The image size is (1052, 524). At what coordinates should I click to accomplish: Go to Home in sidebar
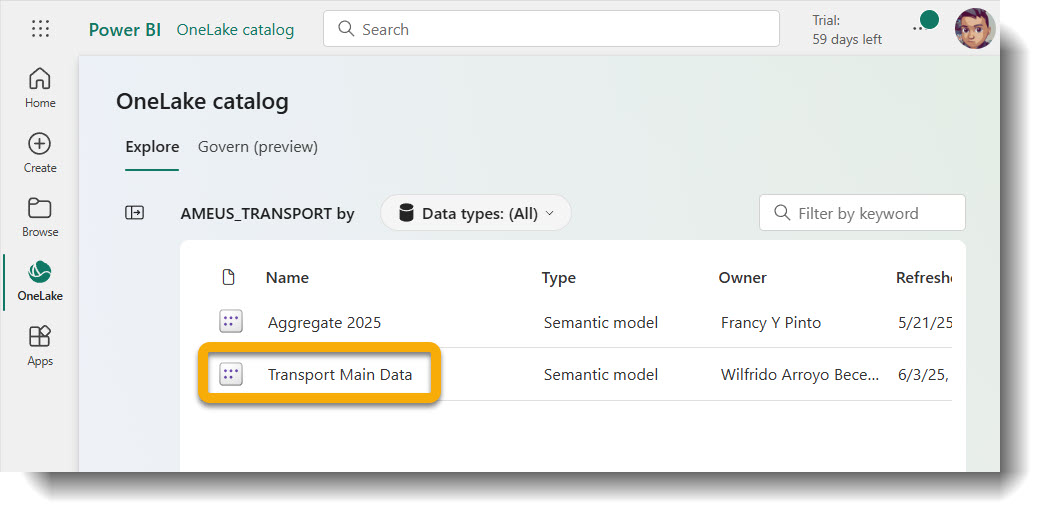(x=40, y=87)
